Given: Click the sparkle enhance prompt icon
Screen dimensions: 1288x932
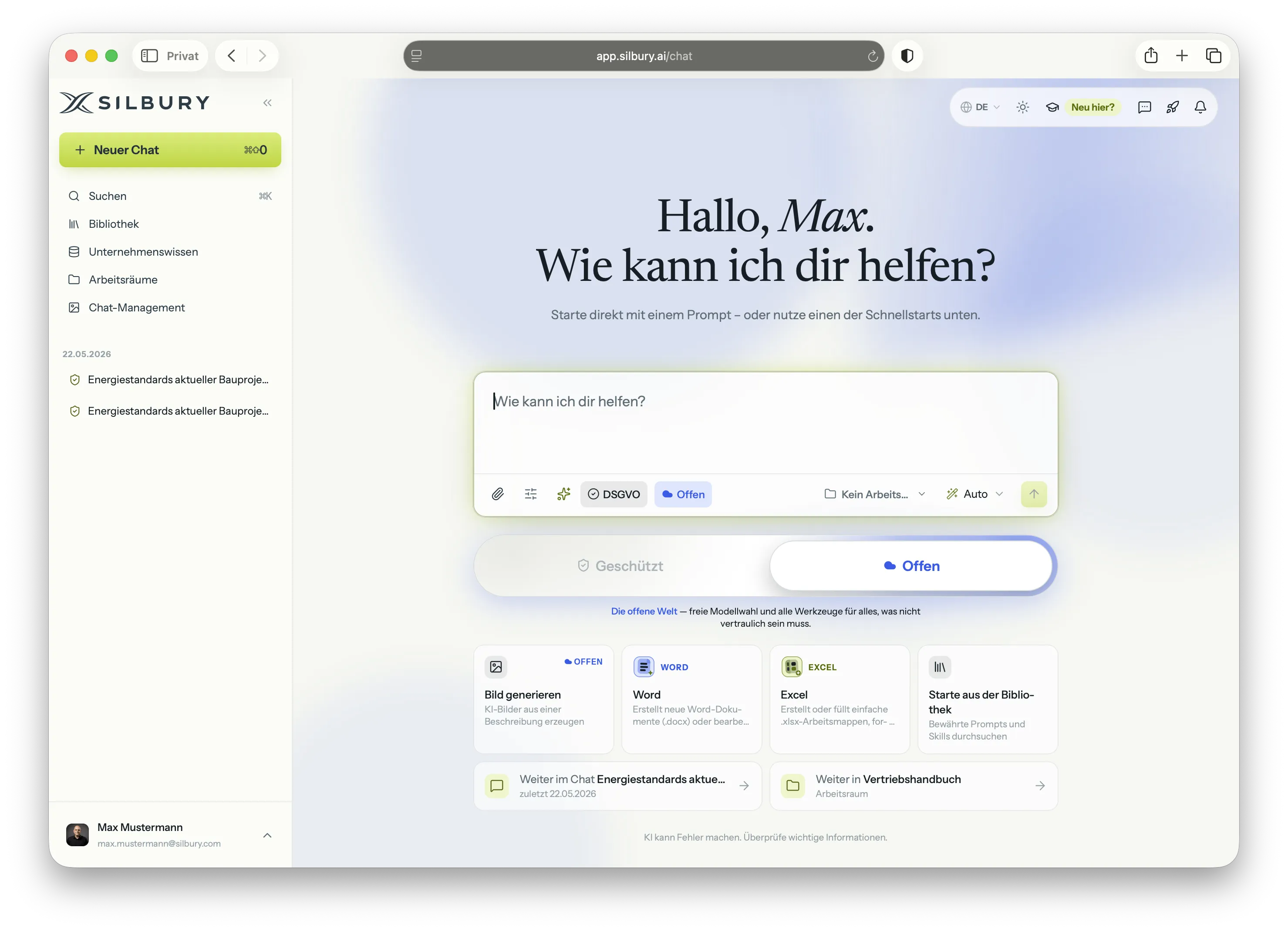Looking at the screenshot, I should point(563,494).
